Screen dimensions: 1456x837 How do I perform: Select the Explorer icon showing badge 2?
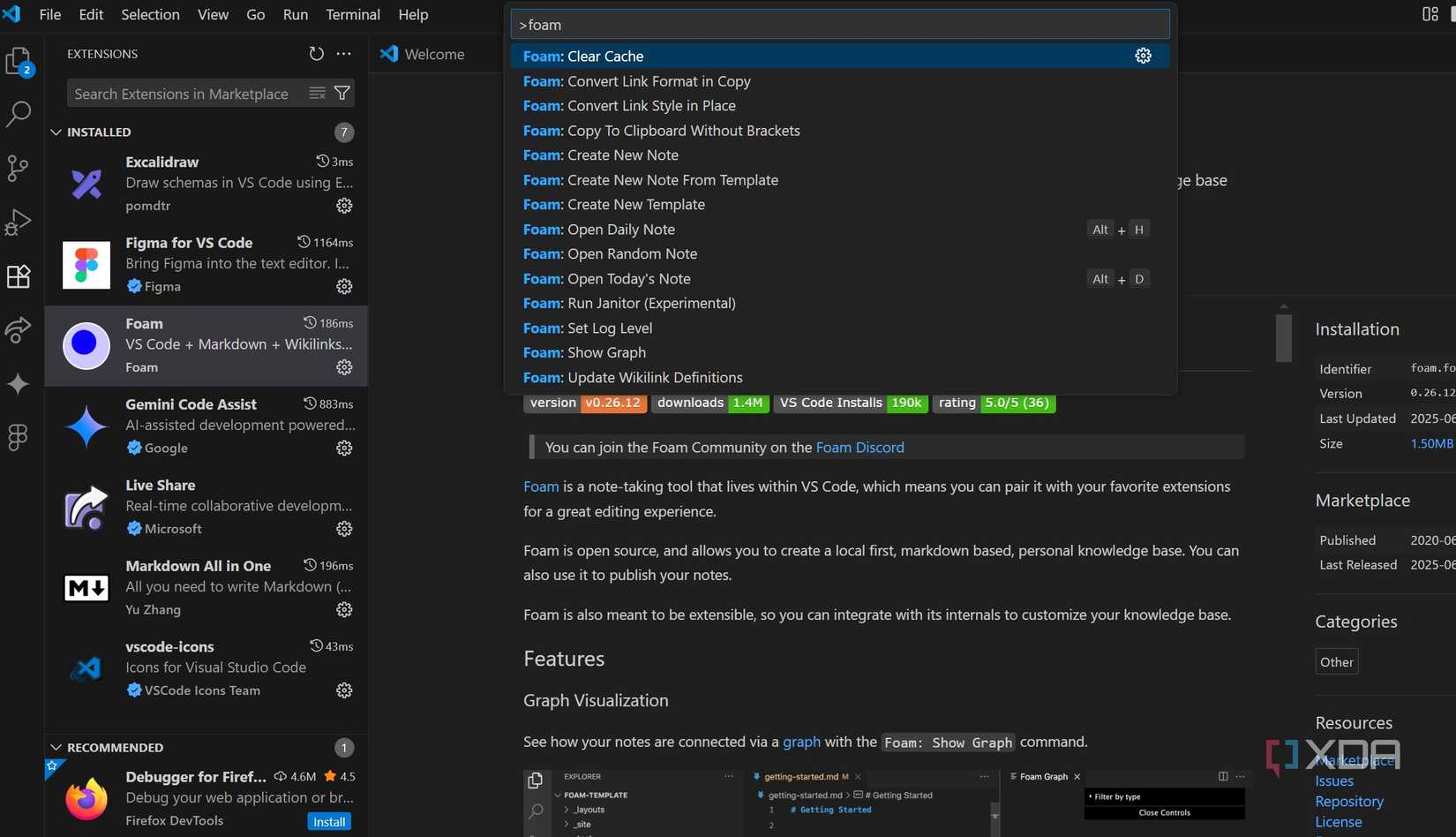(19, 60)
